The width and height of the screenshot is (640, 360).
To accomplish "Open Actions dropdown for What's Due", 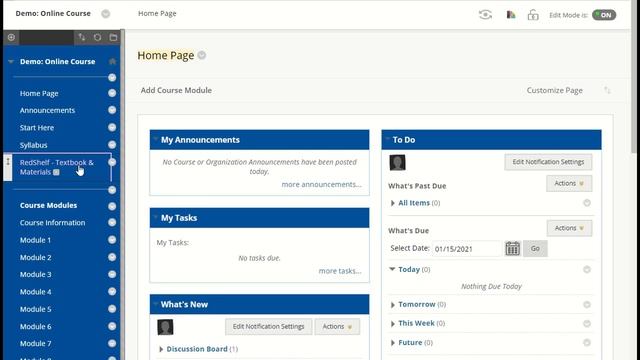I will tap(569, 228).
